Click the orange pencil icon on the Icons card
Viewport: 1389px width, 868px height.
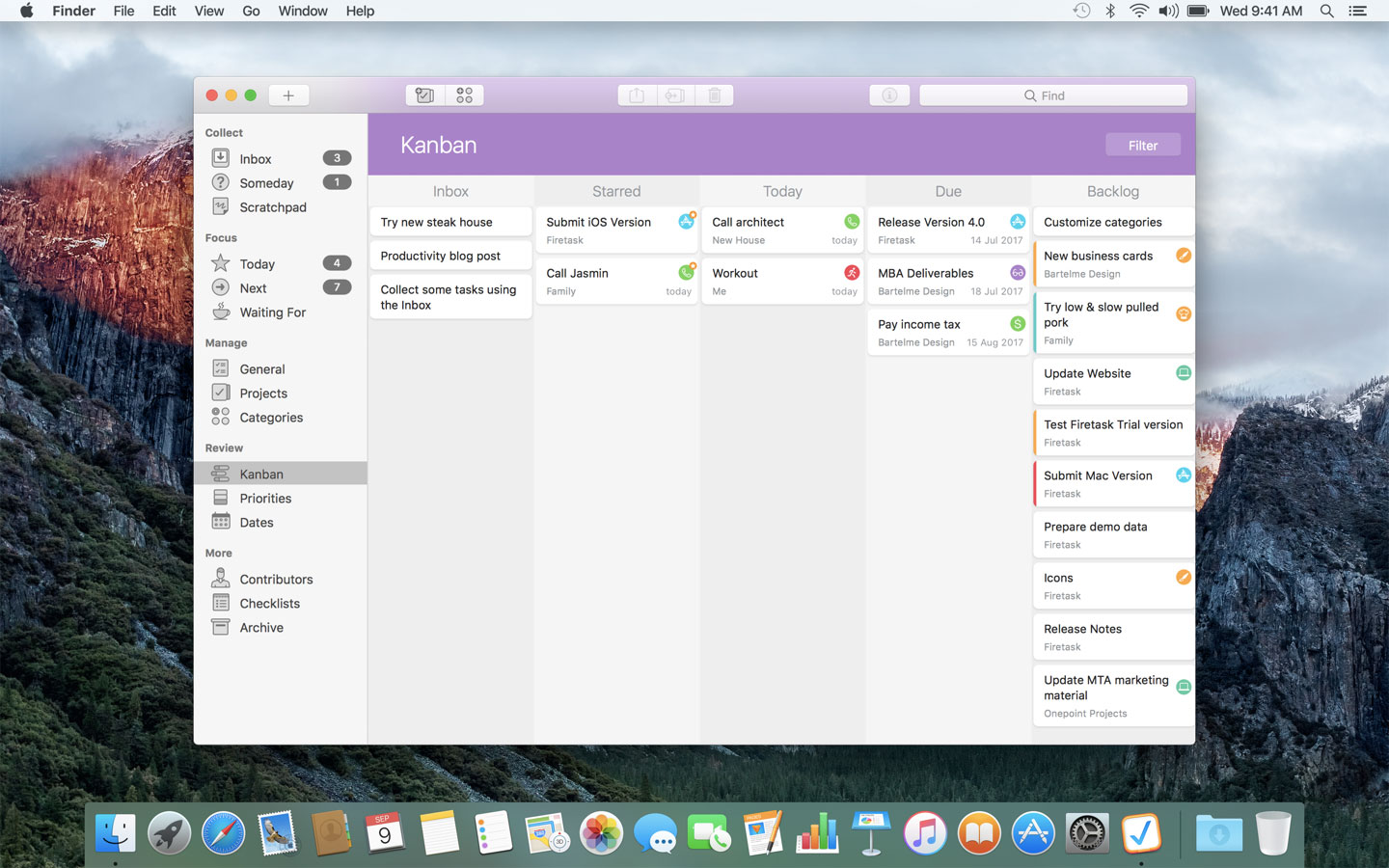click(x=1184, y=578)
